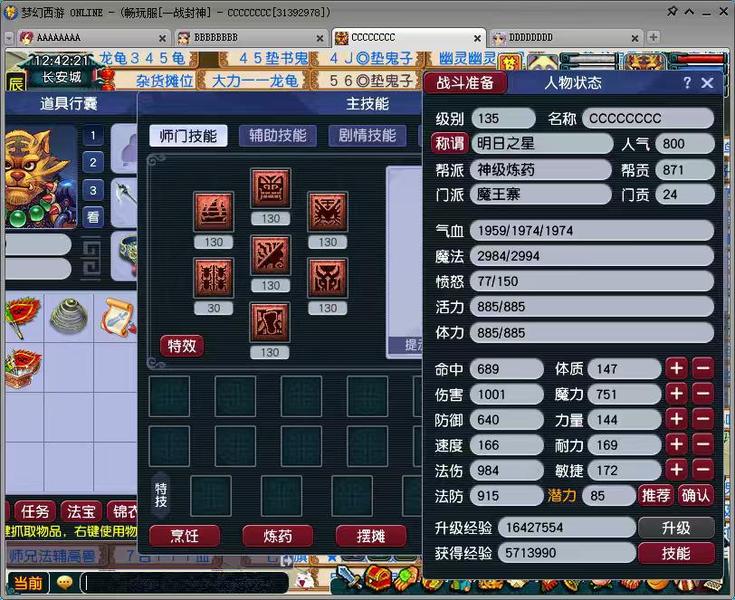Click the 升级经验 value 16427554
735x600 pixels.
567,528
